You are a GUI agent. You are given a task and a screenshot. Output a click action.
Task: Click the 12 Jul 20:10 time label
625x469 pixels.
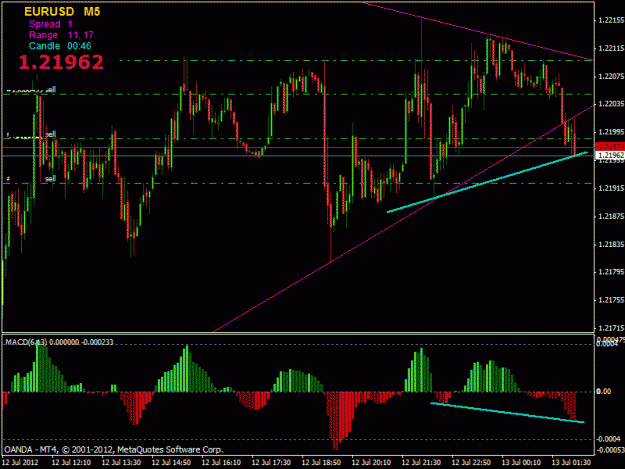(x=371, y=462)
